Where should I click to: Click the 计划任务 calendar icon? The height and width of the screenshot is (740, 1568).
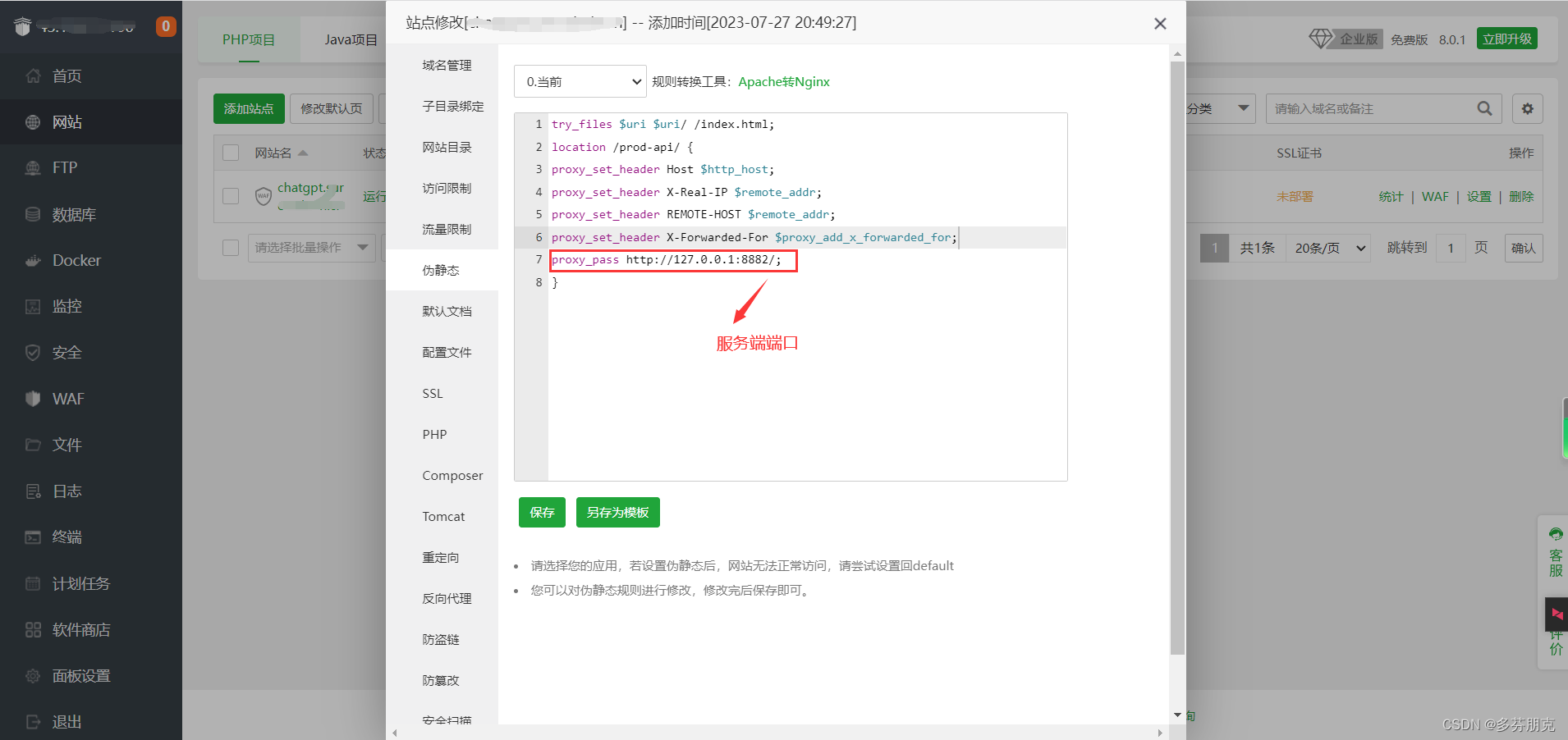tap(33, 583)
